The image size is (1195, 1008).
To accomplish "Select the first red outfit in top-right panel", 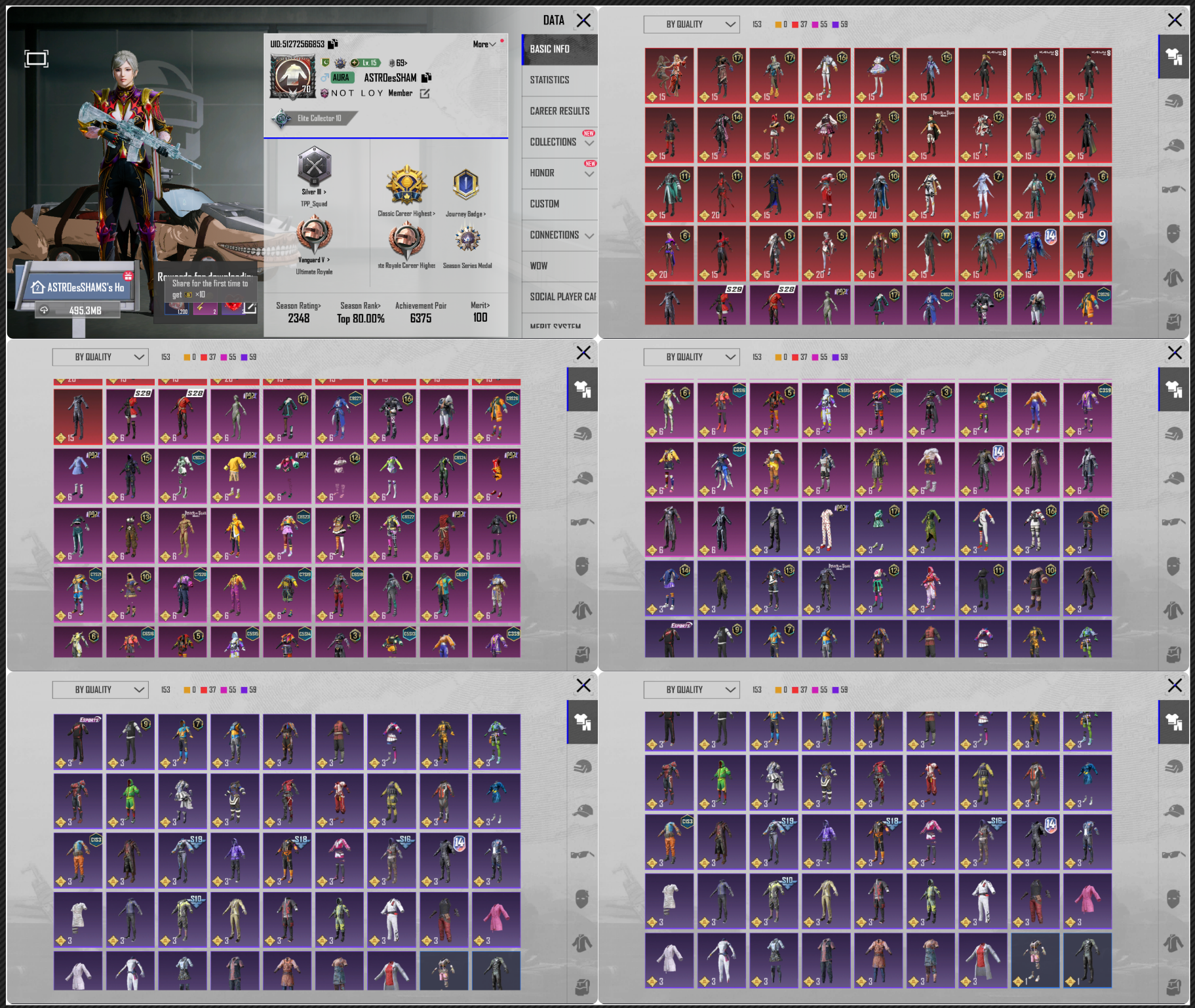I will coord(669,75).
